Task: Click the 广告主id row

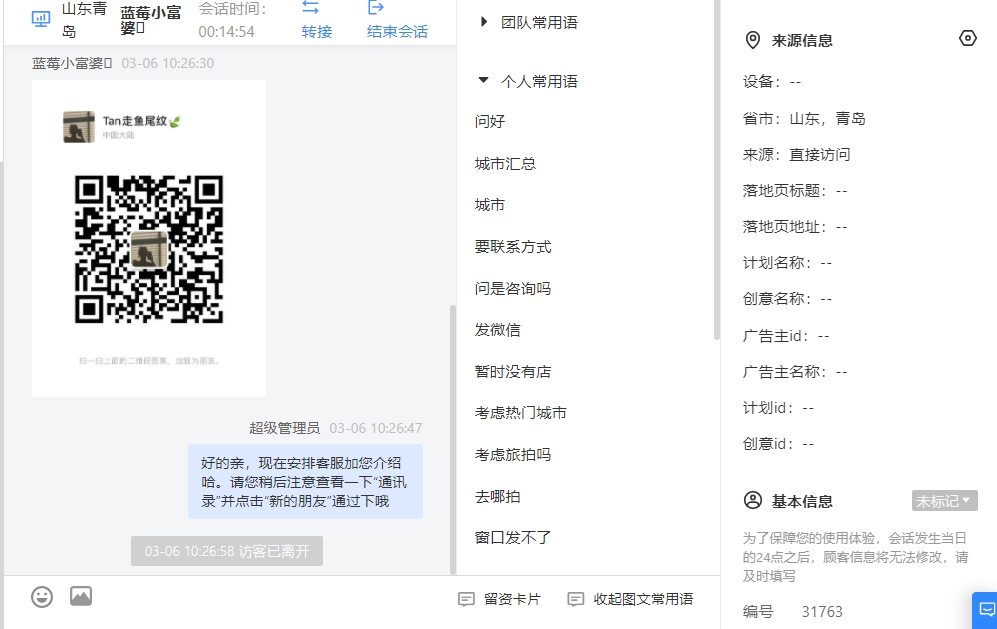Action: point(786,336)
